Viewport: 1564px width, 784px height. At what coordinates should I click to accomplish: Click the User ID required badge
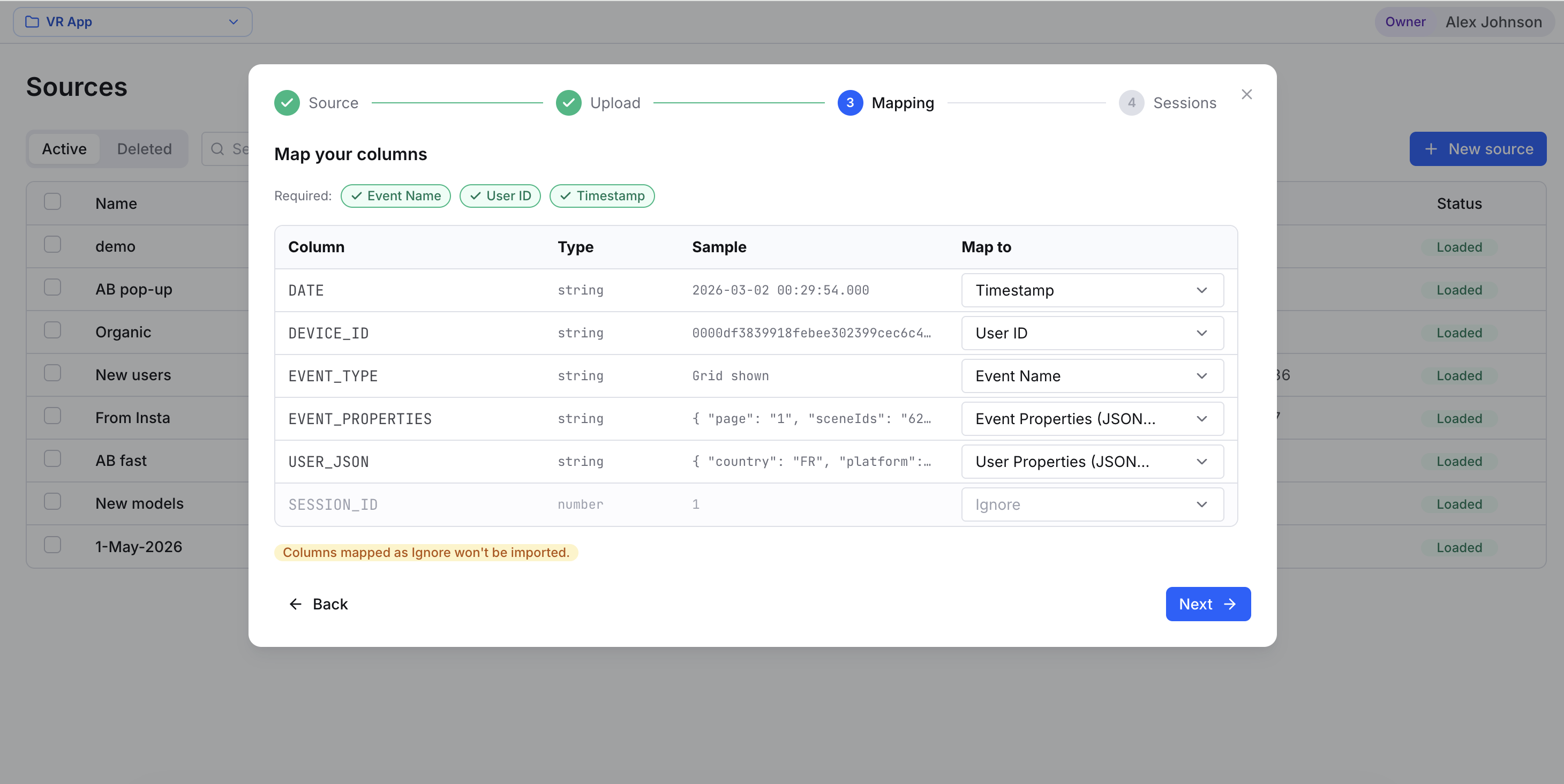pyautogui.click(x=500, y=196)
